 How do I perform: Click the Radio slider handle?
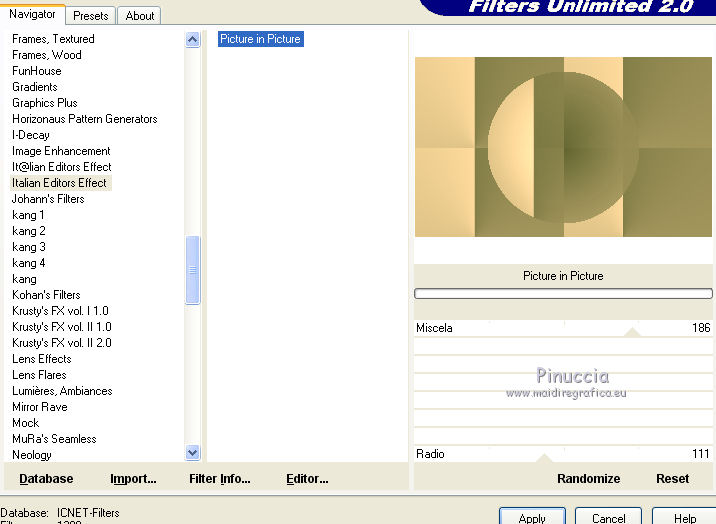pos(544,458)
